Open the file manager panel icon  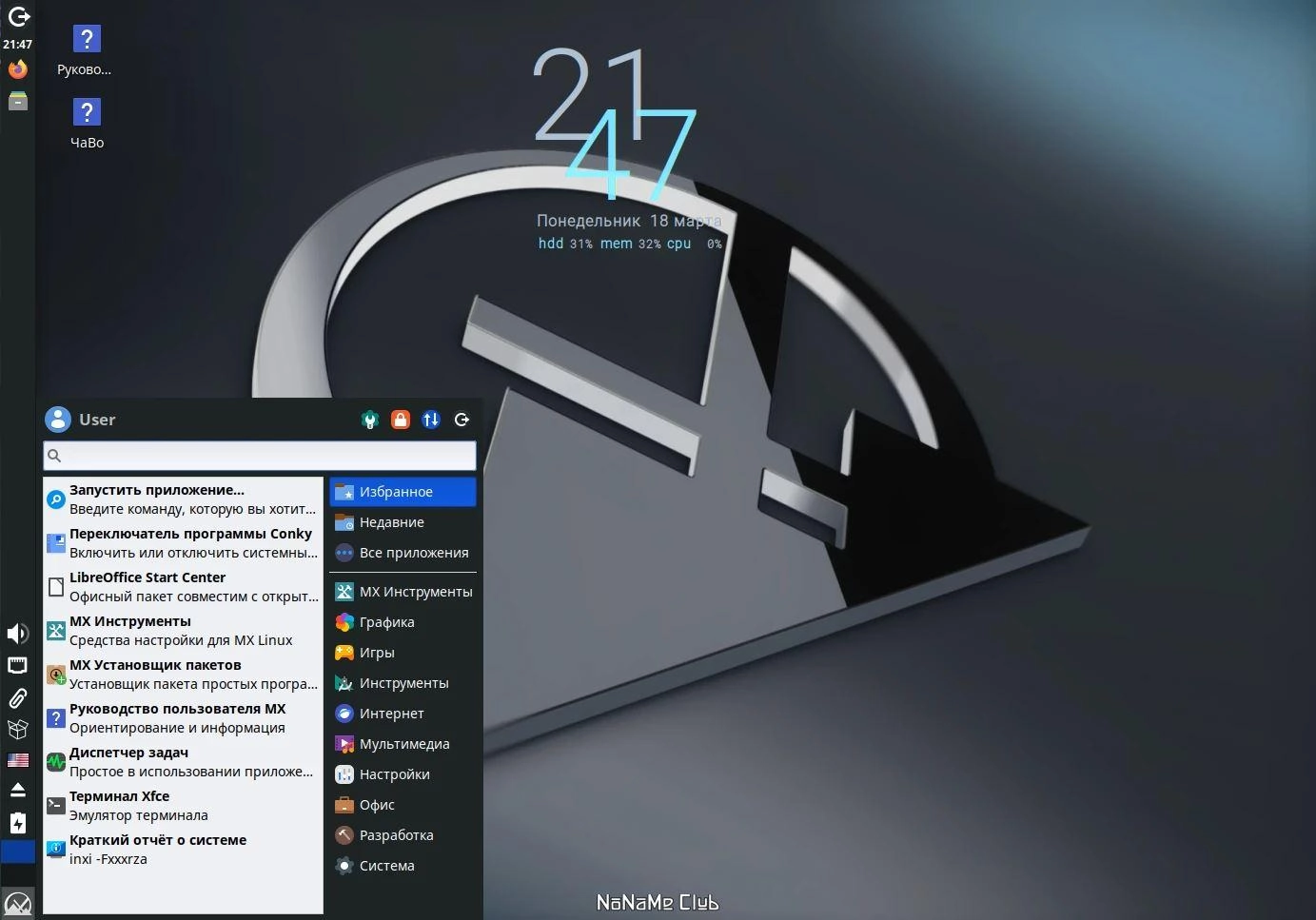(x=18, y=101)
